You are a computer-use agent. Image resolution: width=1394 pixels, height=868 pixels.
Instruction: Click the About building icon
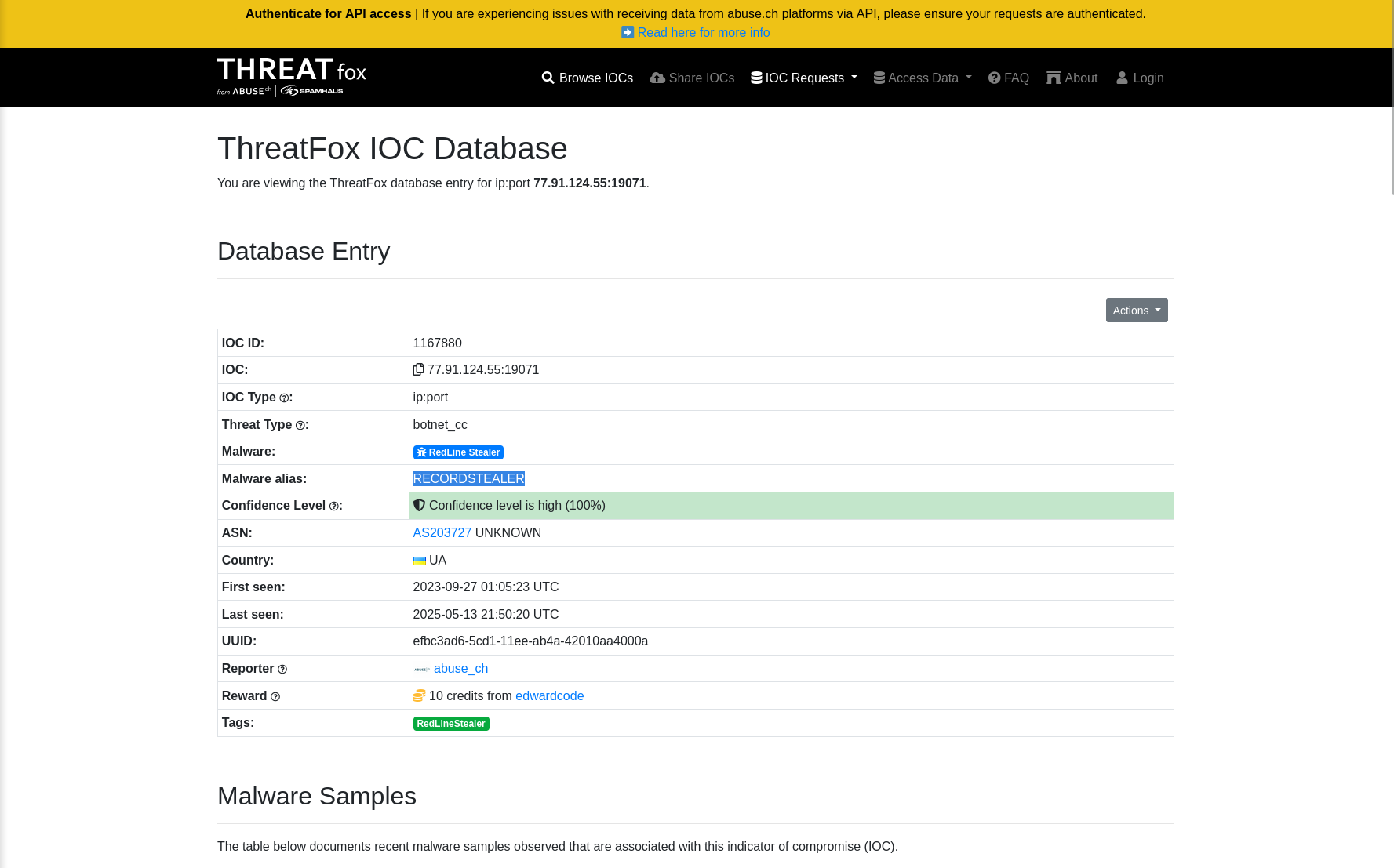tap(1054, 78)
